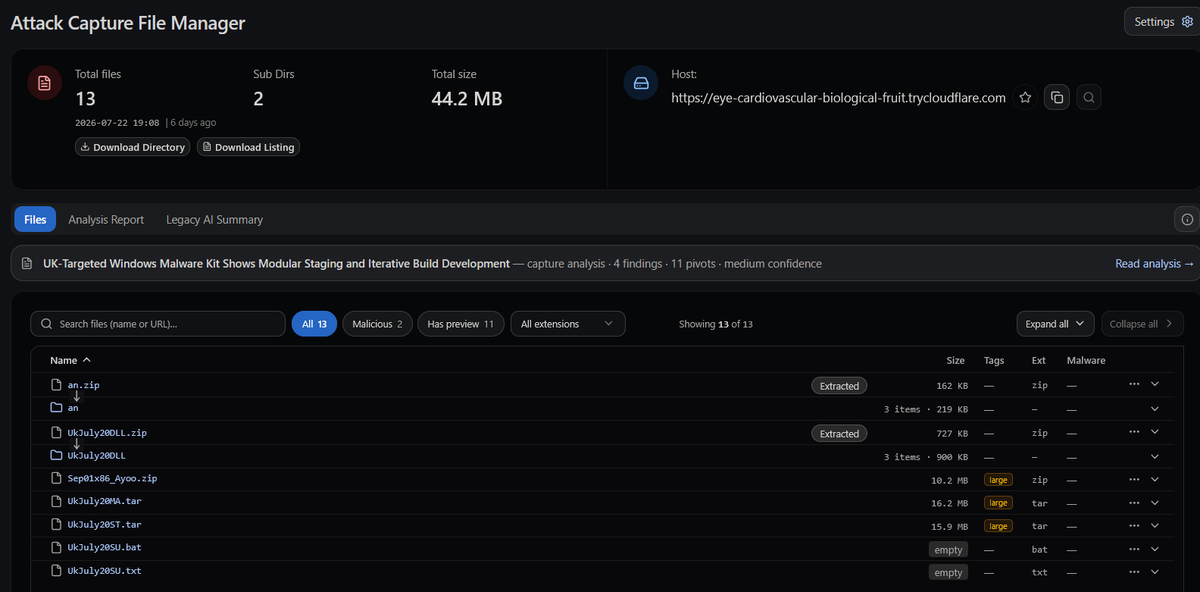Image resolution: width=1200 pixels, height=592 pixels.
Task: Open file UkJuly20DLL.zip
Action: [x=107, y=433]
